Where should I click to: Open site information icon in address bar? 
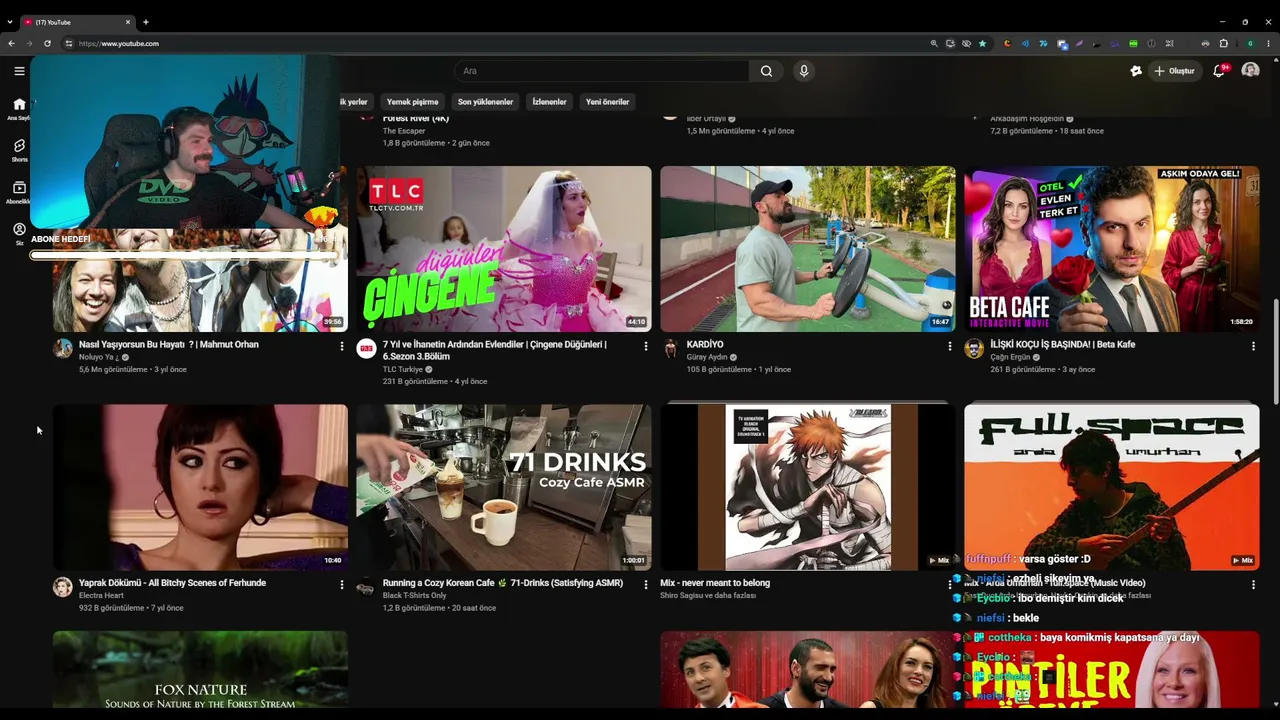pyautogui.click(x=69, y=43)
